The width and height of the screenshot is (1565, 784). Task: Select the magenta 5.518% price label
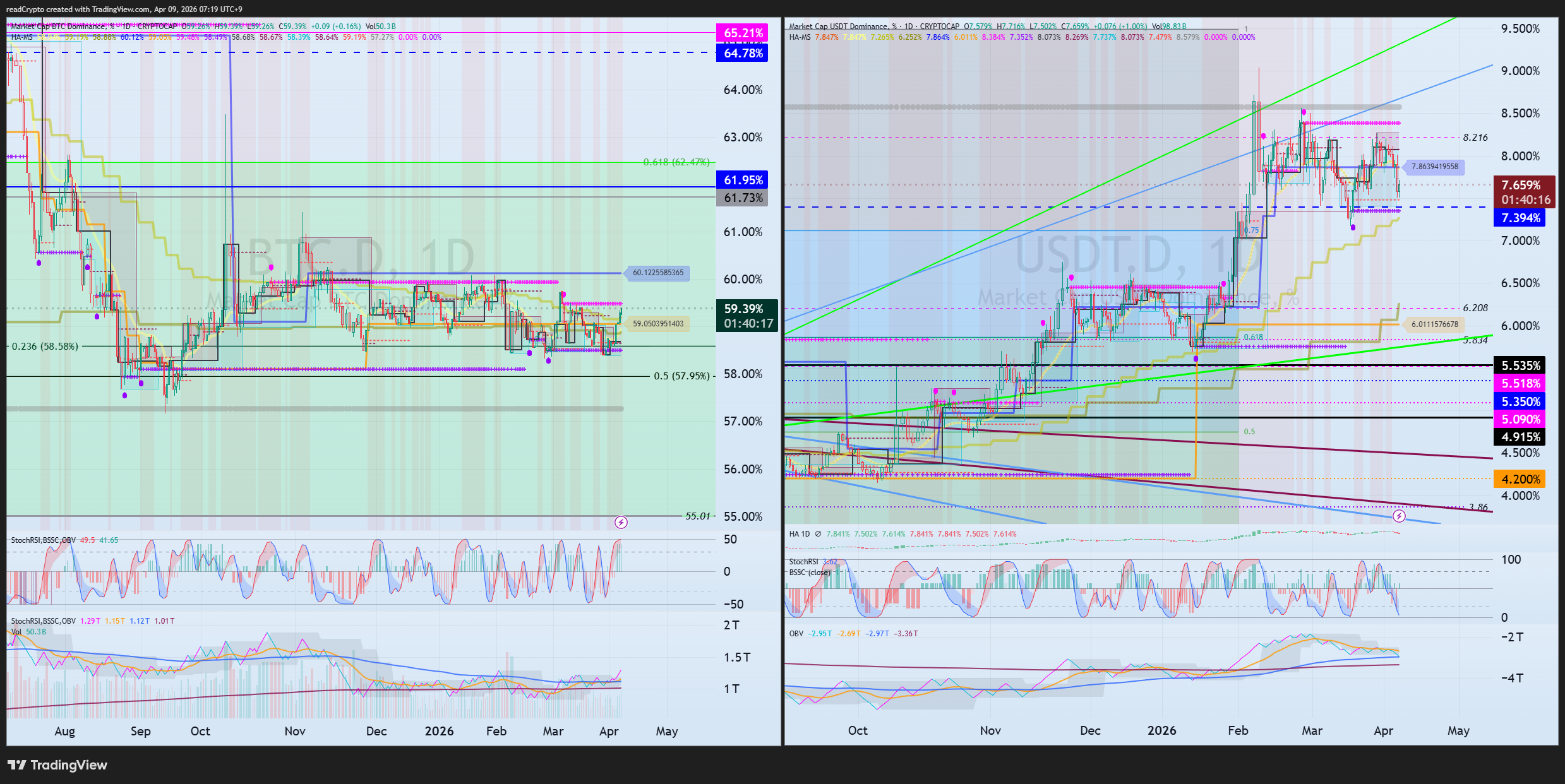[x=1520, y=383]
